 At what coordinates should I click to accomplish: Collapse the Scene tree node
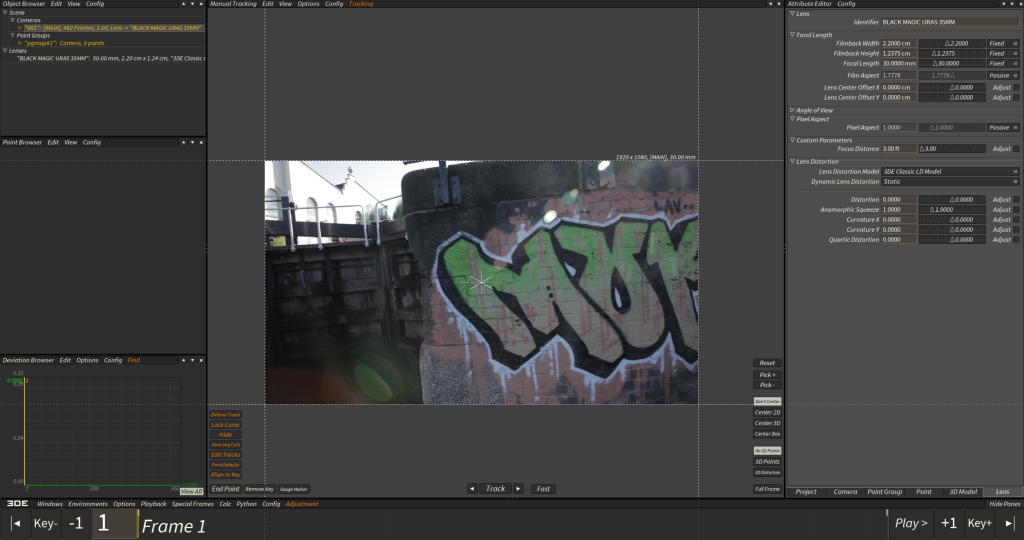pyautogui.click(x=5, y=12)
